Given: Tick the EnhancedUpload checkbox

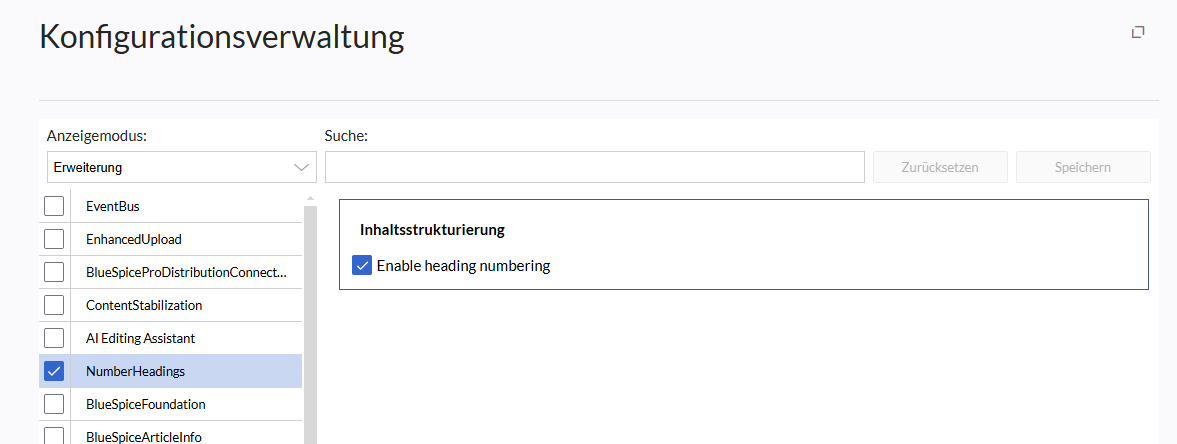Looking at the screenshot, I should point(55,239).
